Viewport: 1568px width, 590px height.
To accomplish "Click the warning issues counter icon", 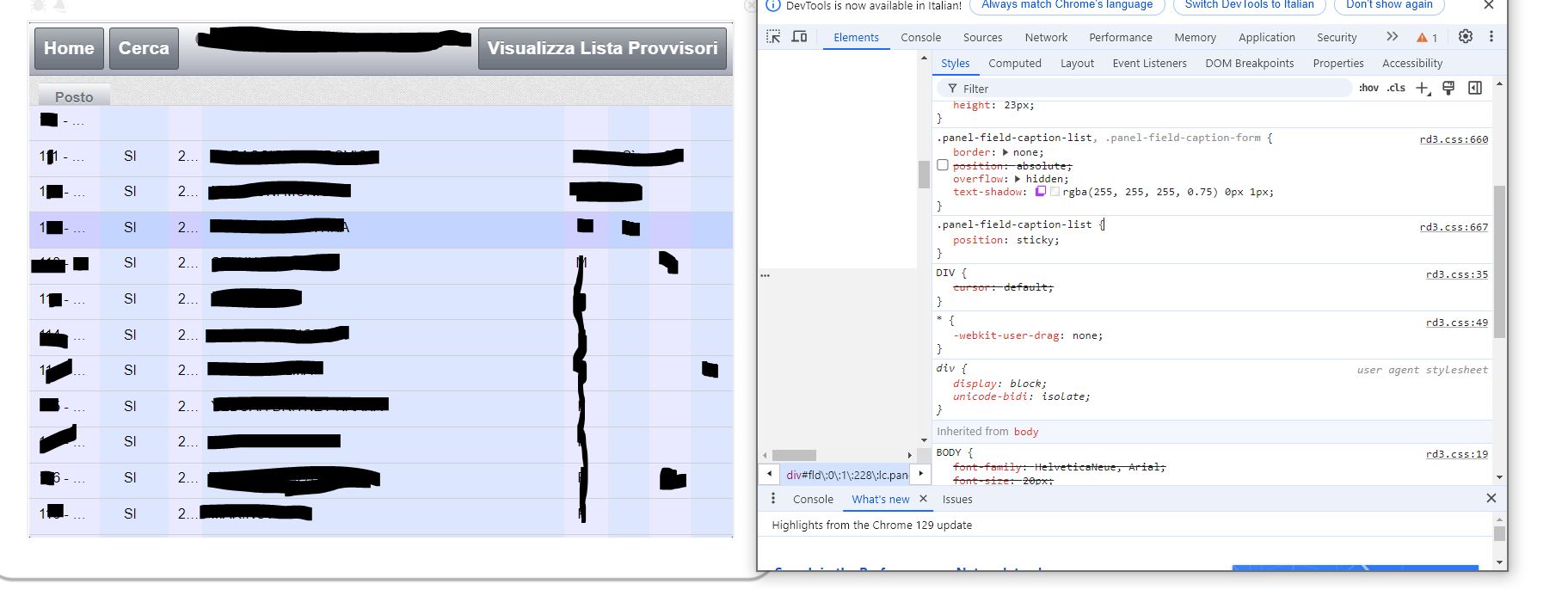I will click(1427, 37).
